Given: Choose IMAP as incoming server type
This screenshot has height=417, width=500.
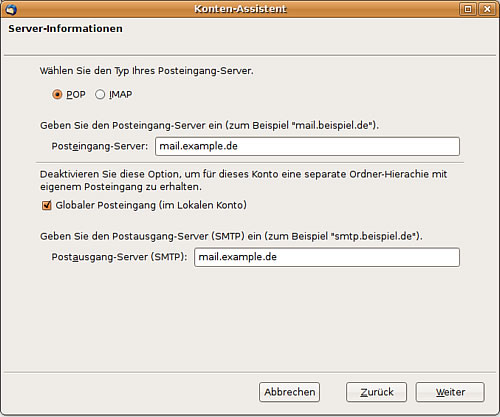Looking at the screenshot, I should (100, 95).
